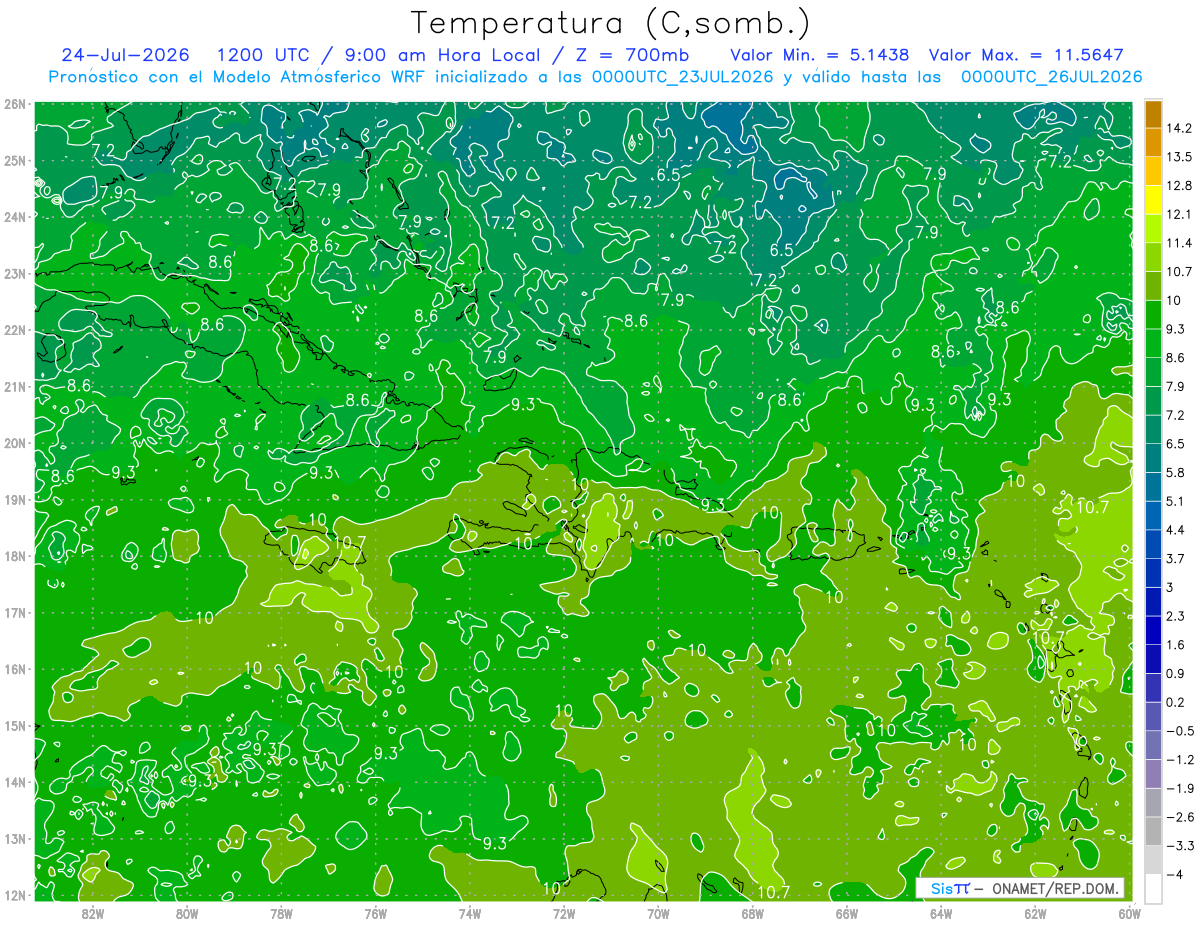The height and width of the screenshot is (927, 1200).
Task: Click the 4.4 value on color scale
Action: pos(1175,530)
